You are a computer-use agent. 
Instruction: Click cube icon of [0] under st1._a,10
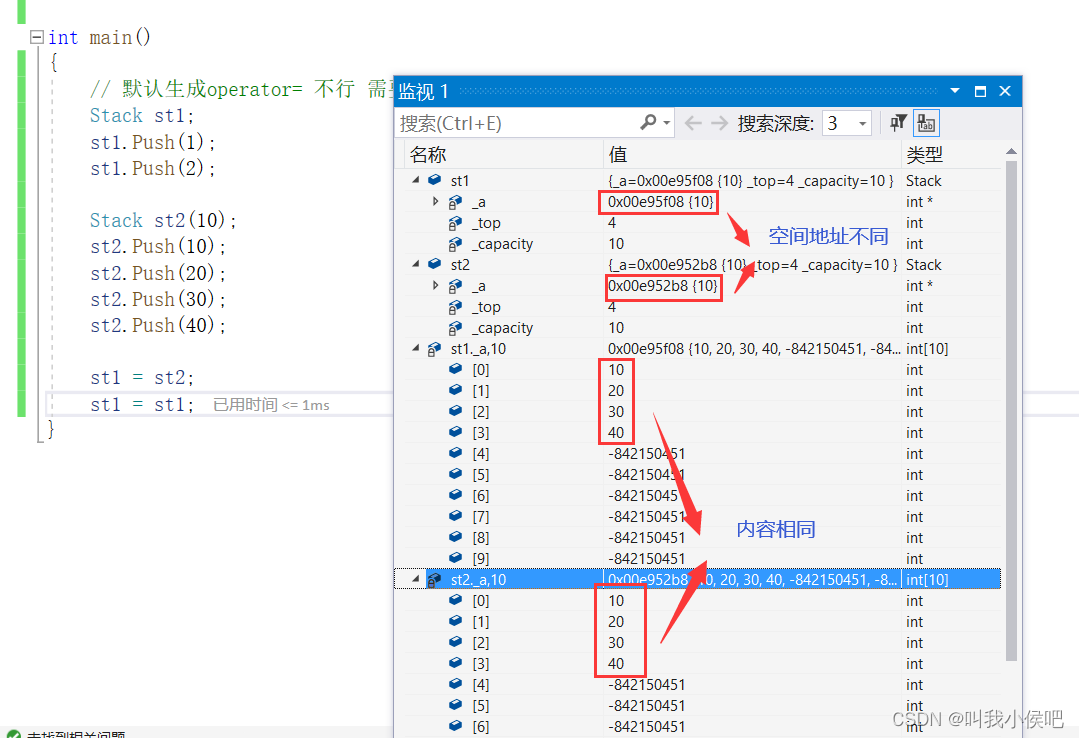[456, 369]
